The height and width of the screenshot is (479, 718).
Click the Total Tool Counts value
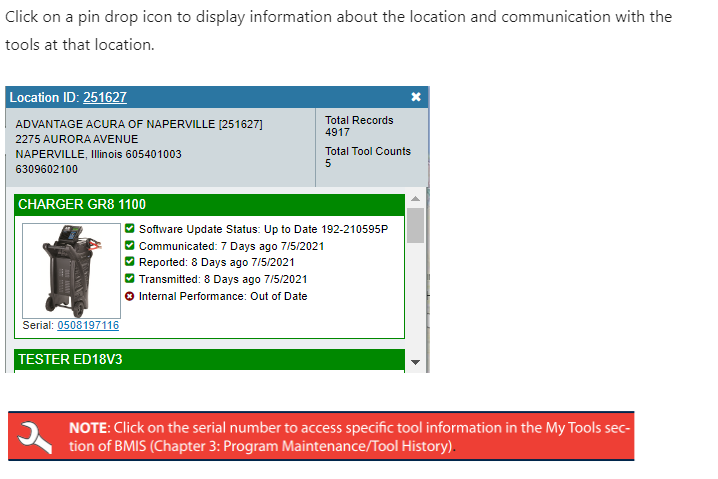[x=328, y=164]
